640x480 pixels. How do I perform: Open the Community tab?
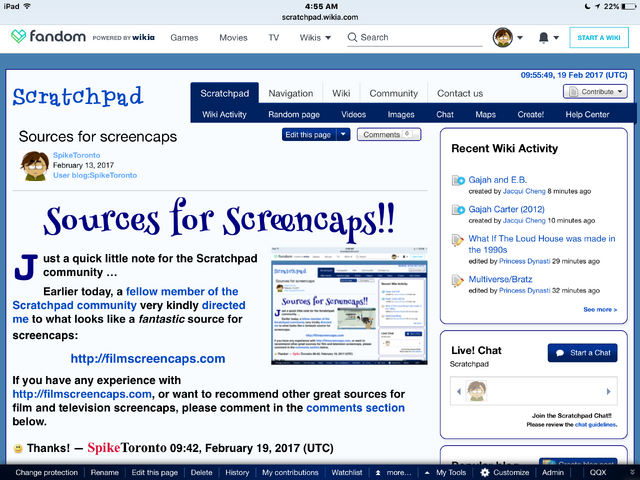coord(393,93)
